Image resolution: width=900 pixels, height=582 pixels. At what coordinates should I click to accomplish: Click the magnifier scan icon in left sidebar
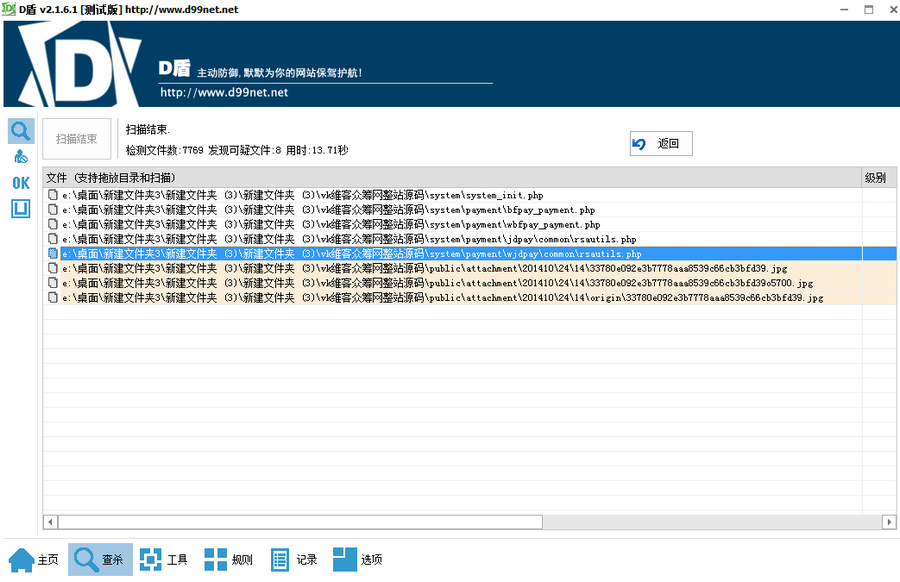(21, 131)
